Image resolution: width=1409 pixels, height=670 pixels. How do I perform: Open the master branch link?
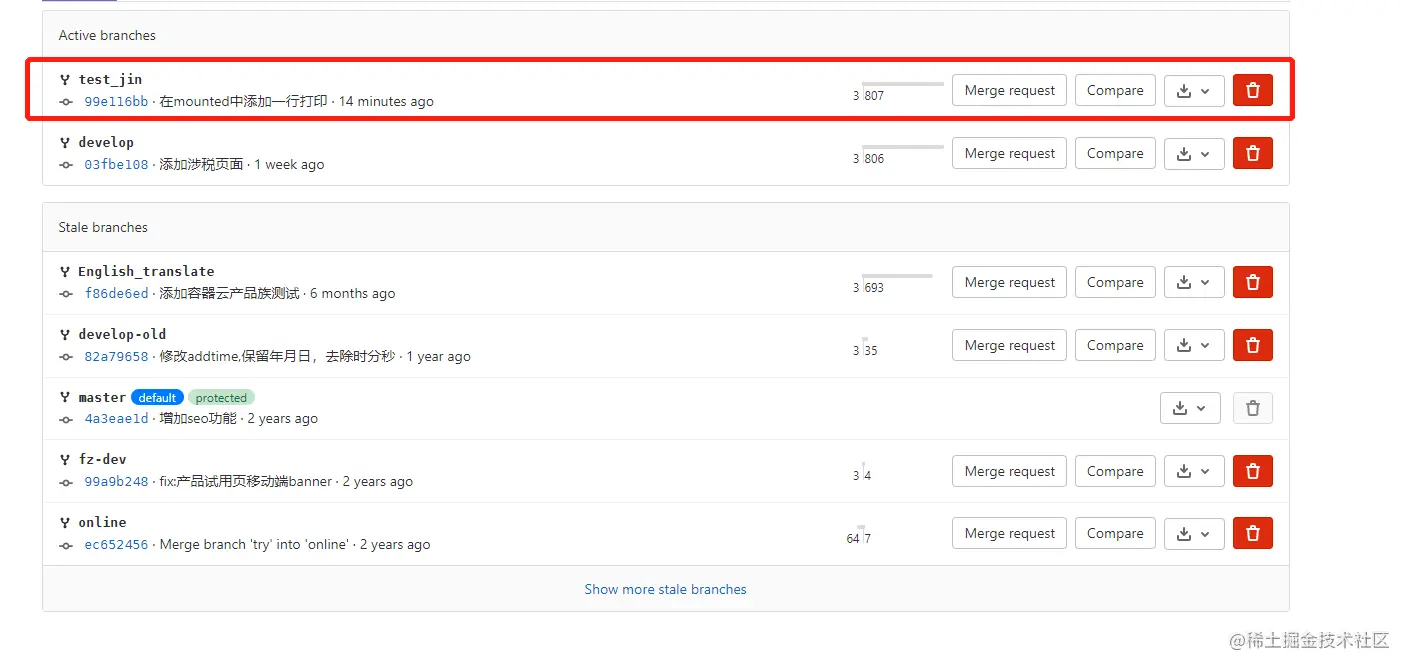(102, 397)
